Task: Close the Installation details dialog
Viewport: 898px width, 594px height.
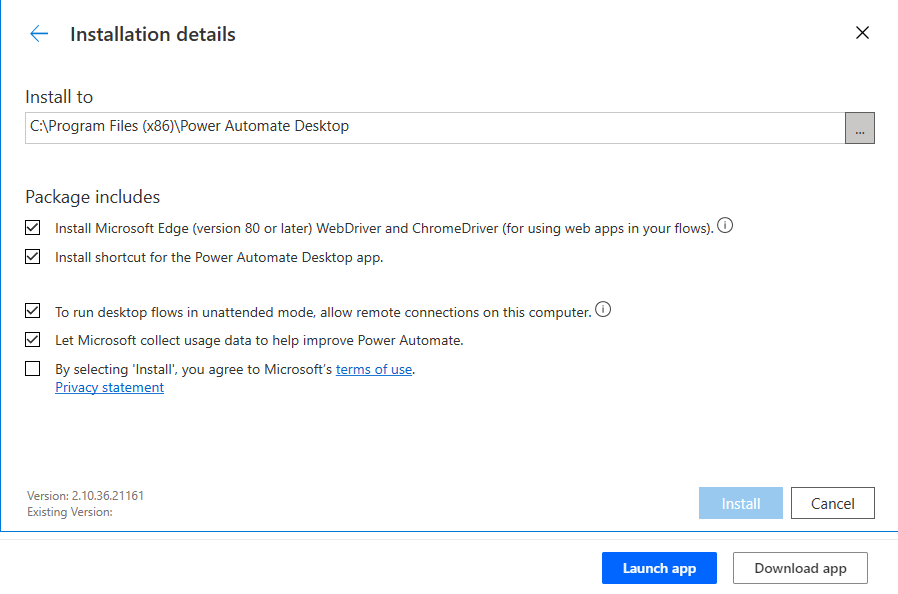Action: 862,33
